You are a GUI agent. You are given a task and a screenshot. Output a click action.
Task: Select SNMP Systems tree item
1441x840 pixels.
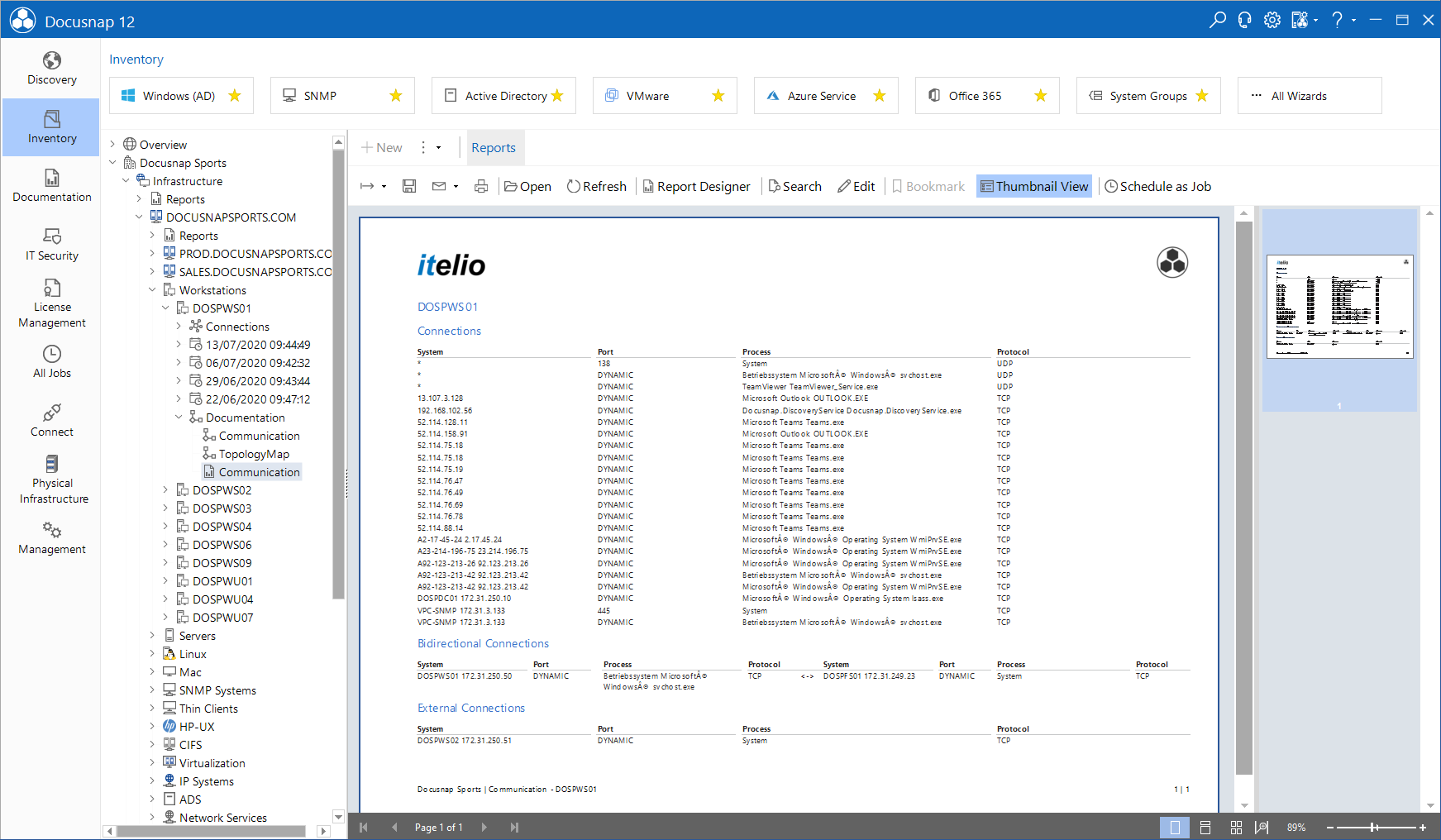[x=217, y=690]
